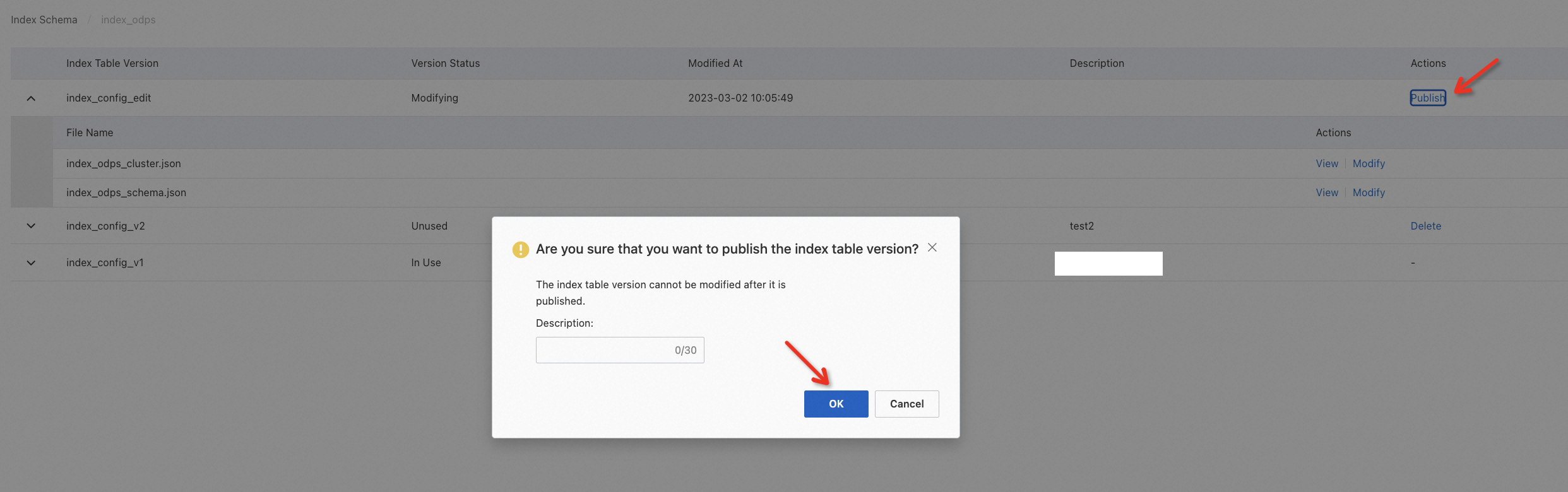Modify index_odps_schema.json file
The width and height of the screenshot is (1568, 492).
coord(1369,192)
